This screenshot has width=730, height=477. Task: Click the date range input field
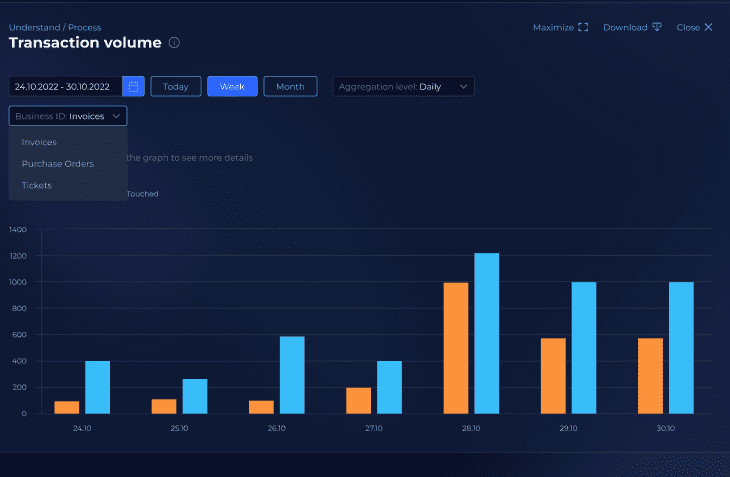(65, 87)
